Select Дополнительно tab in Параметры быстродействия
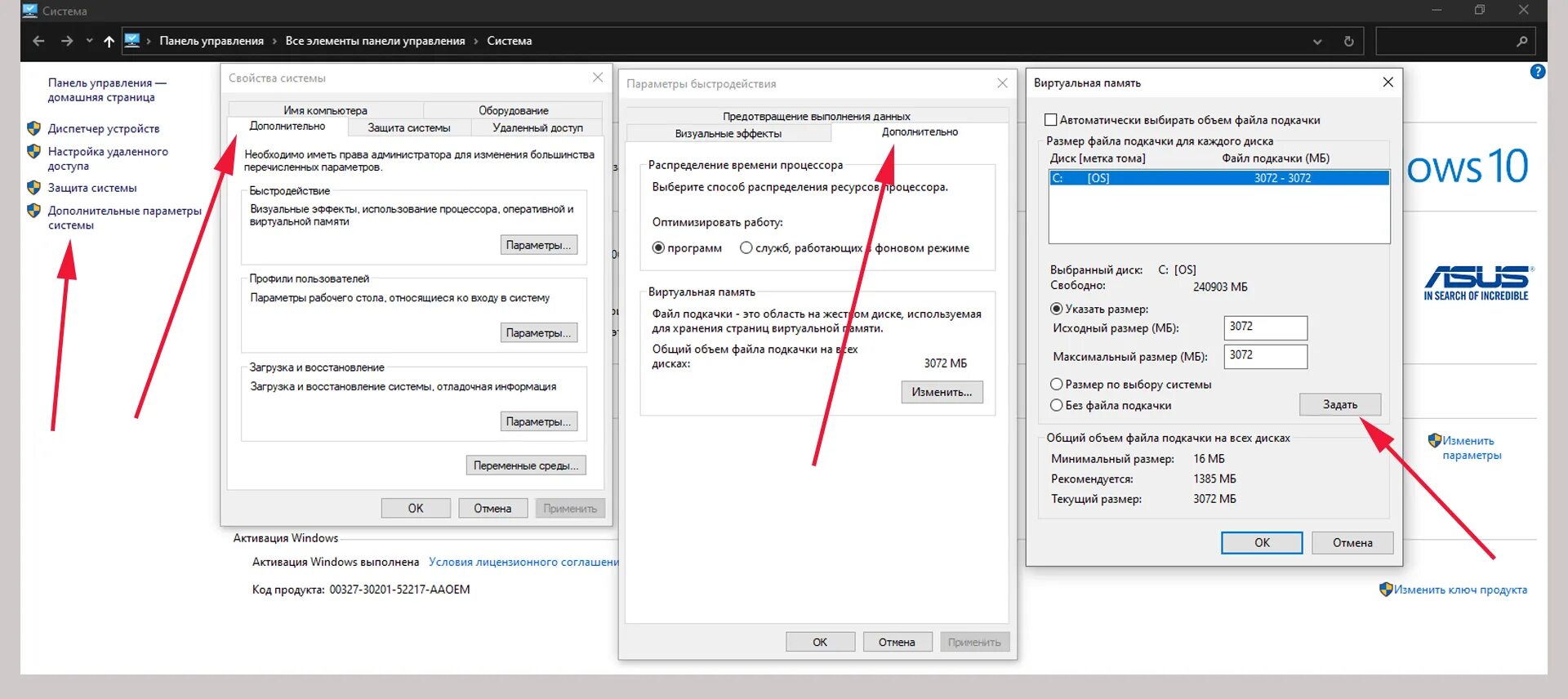 coord(920,132)
